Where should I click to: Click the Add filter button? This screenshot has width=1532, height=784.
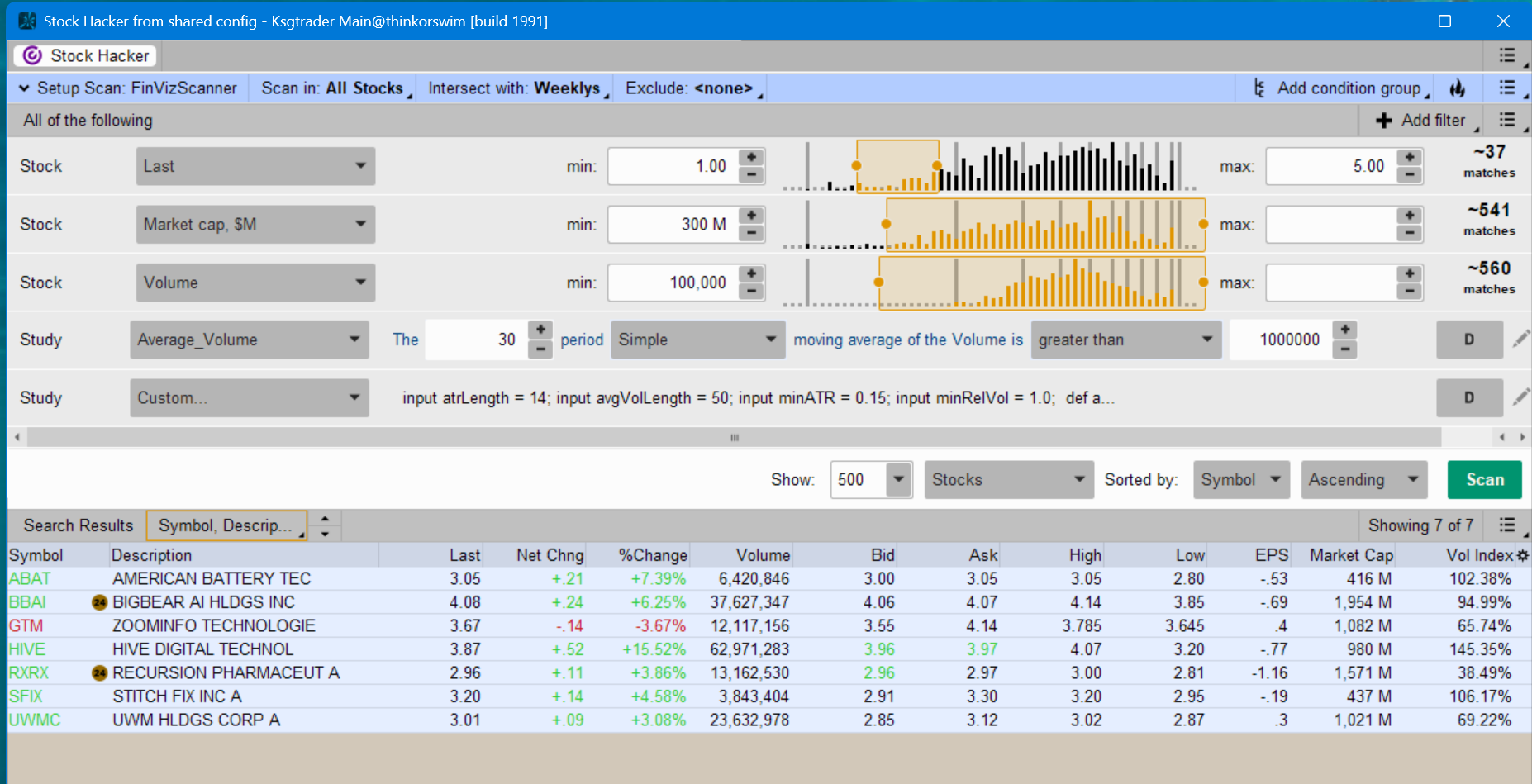click(1420, 121)
